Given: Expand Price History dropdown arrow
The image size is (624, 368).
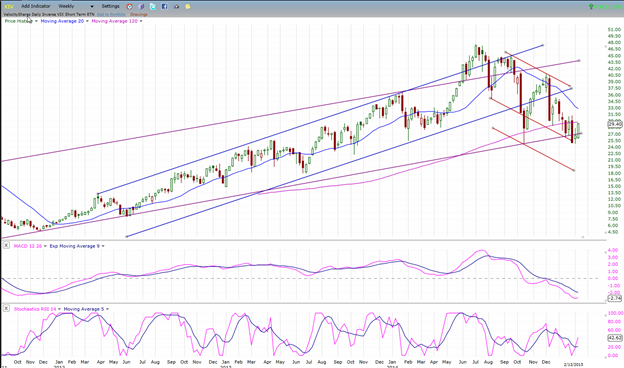Looking at the screenshot, I should [x=36, y=21].
